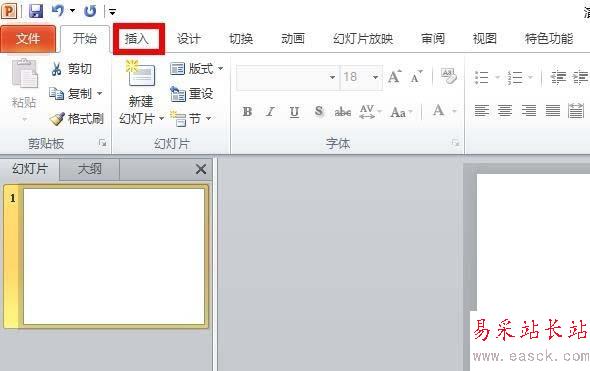Click the Redo icon
This screenshot has height=371, width=590.
pyautogui.click(x=90, y=11)
